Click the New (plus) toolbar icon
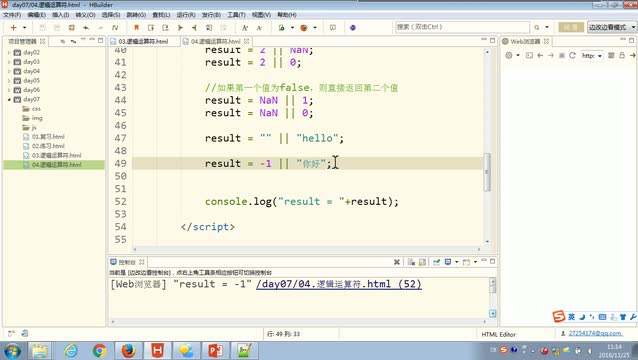The image size is (638, 360). 13,28
